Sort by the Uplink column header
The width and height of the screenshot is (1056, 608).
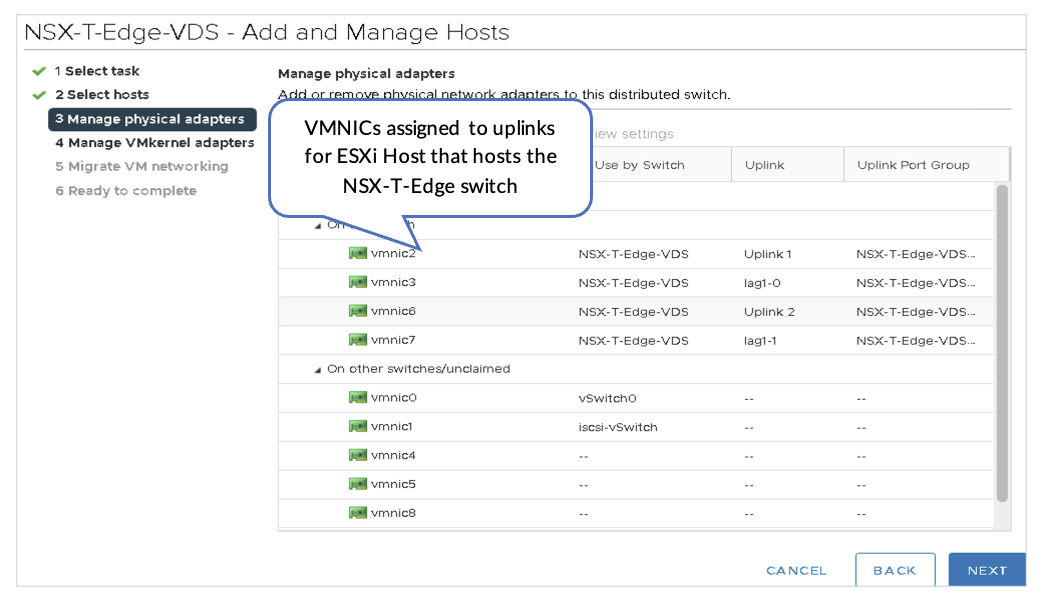pos(765,165)
